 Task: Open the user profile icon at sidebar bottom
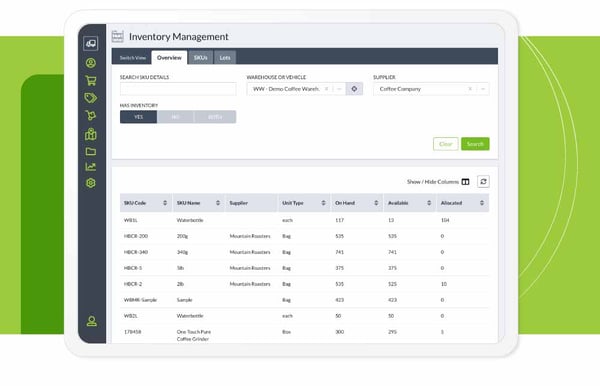tap(91, 321)
